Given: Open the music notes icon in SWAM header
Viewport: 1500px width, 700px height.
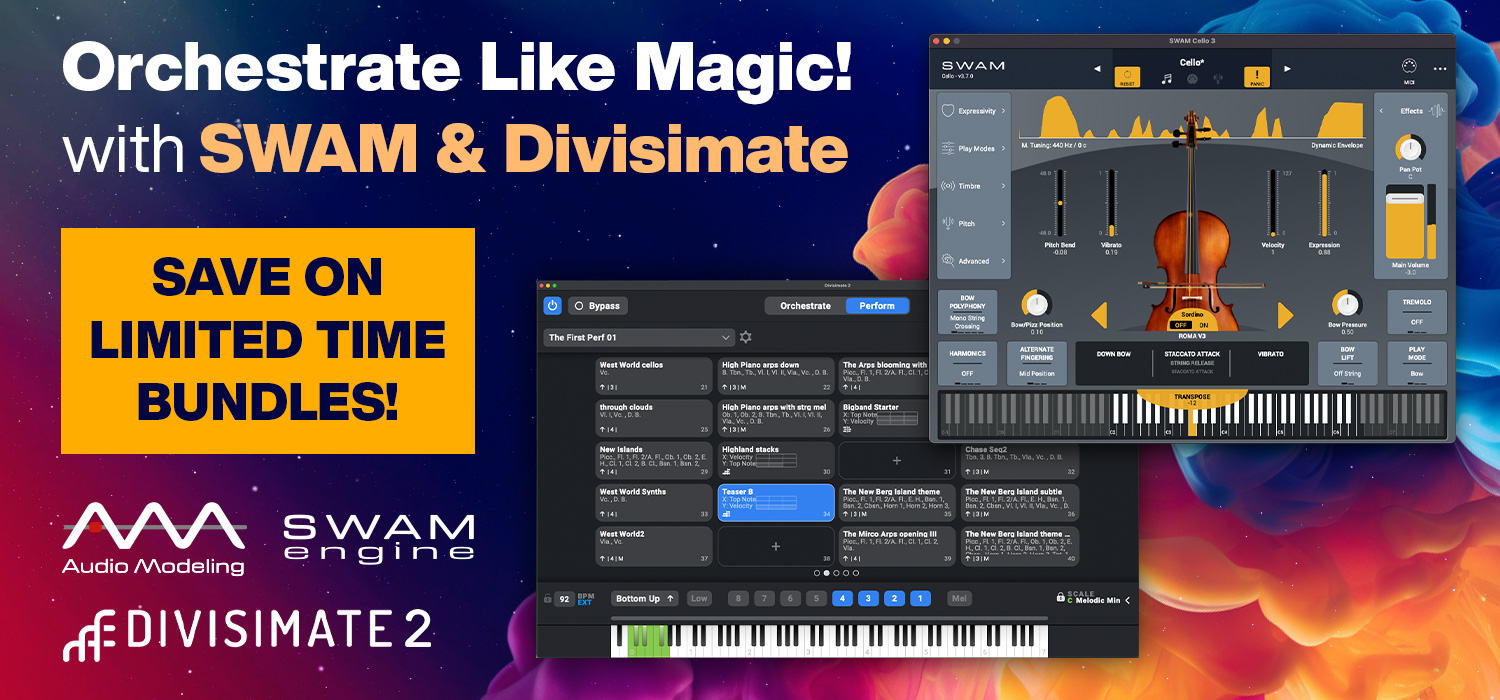Looking at the screenshot, I should tap(1166, 79).
